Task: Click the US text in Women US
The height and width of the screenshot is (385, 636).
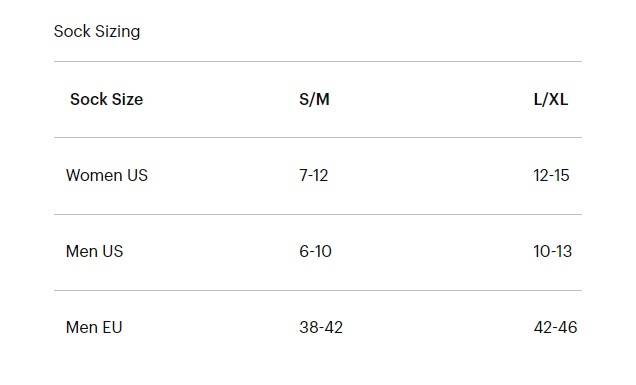Action: click(x=138, y=175)
